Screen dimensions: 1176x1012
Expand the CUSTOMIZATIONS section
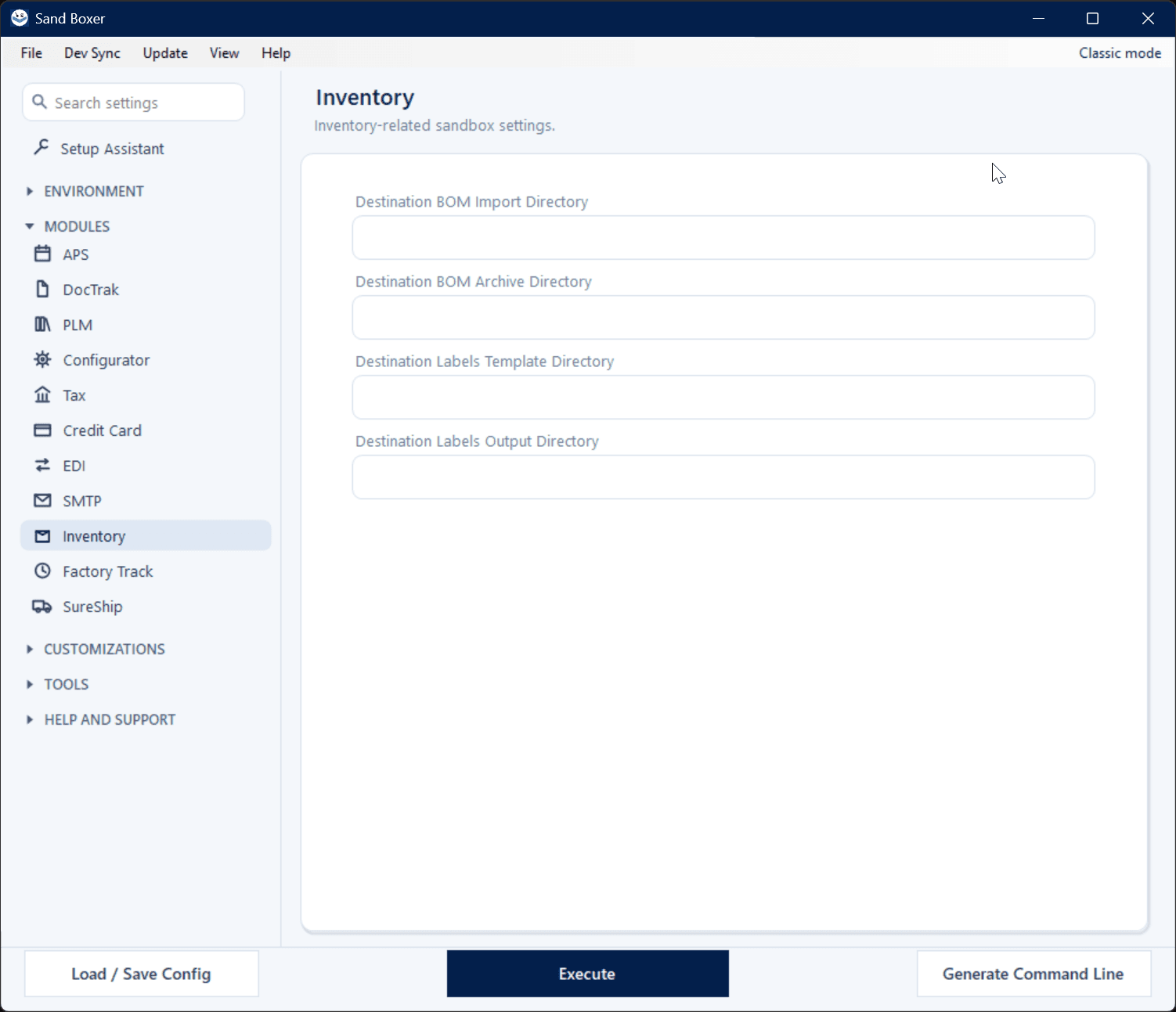click(96, 649)
